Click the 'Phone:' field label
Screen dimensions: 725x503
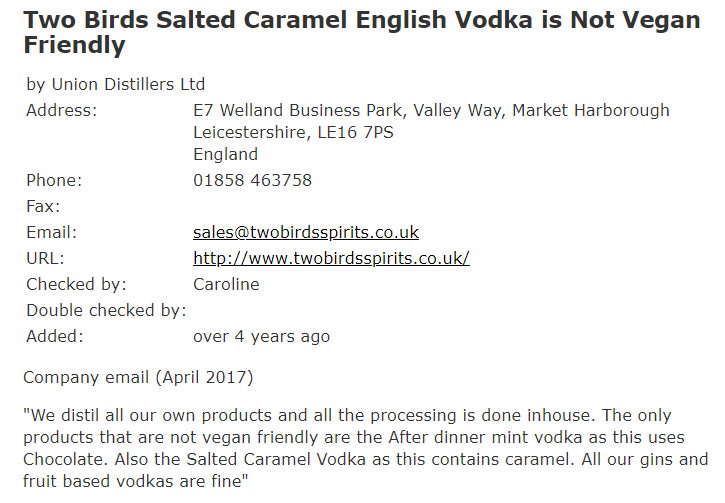pyautogui.click(x=54, y=181)
